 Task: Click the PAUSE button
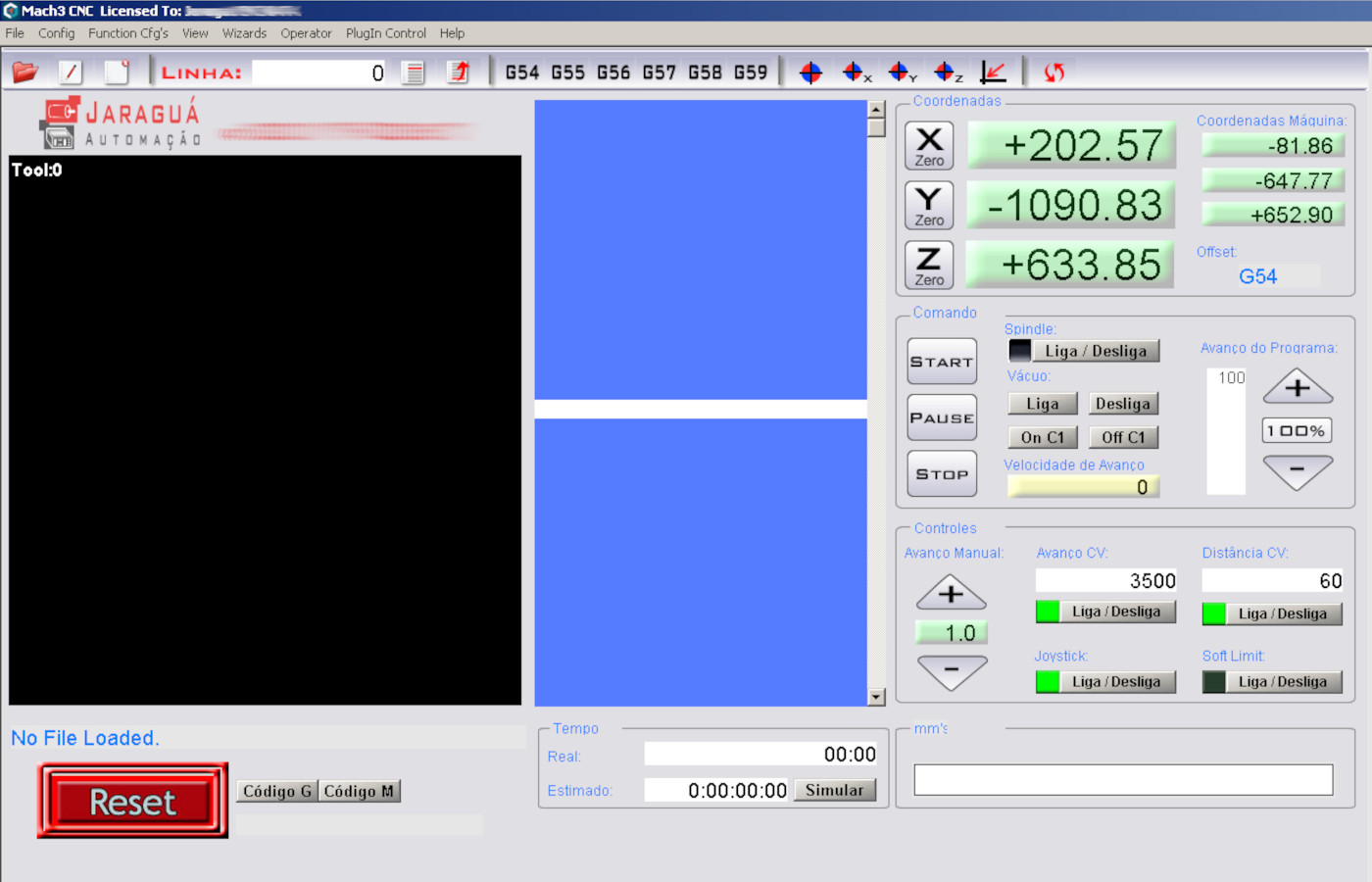[942, 417]
